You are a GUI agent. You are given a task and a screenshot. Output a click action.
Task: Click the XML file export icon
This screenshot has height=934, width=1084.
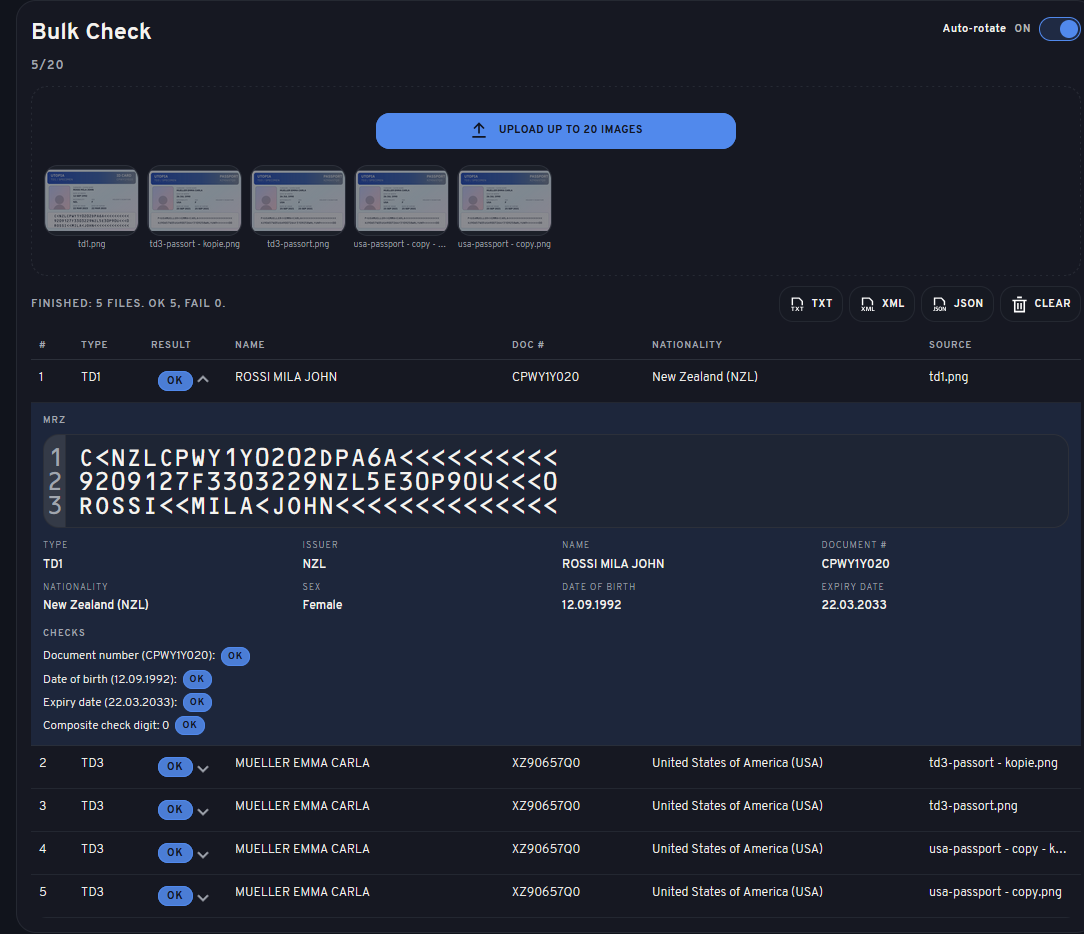click(x=866, y=303)
